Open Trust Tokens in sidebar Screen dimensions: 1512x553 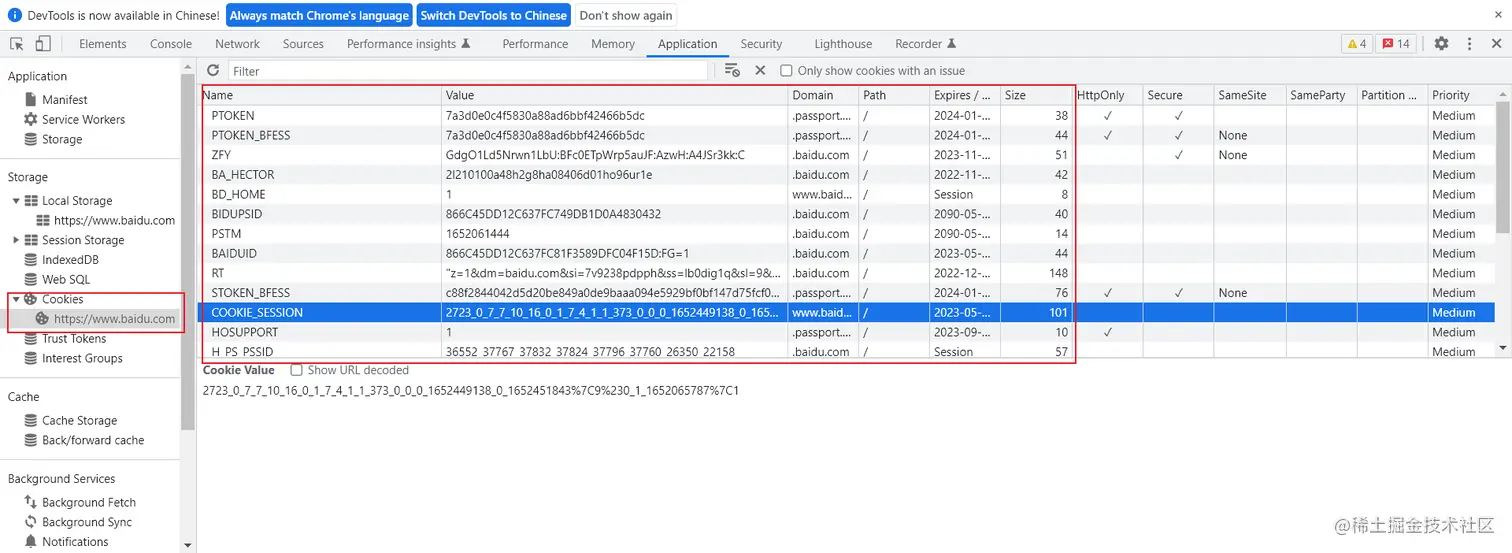74,339
